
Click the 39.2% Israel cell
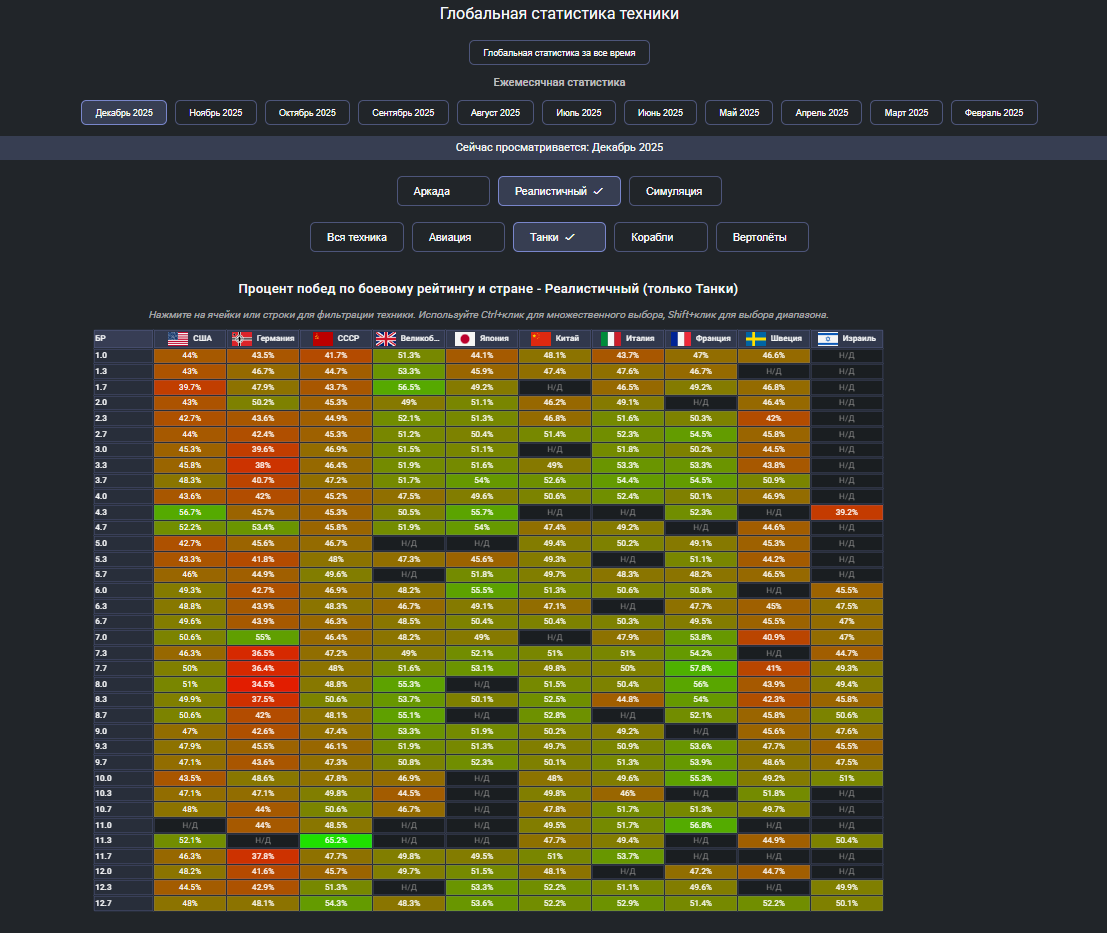(x=846, y=512)
